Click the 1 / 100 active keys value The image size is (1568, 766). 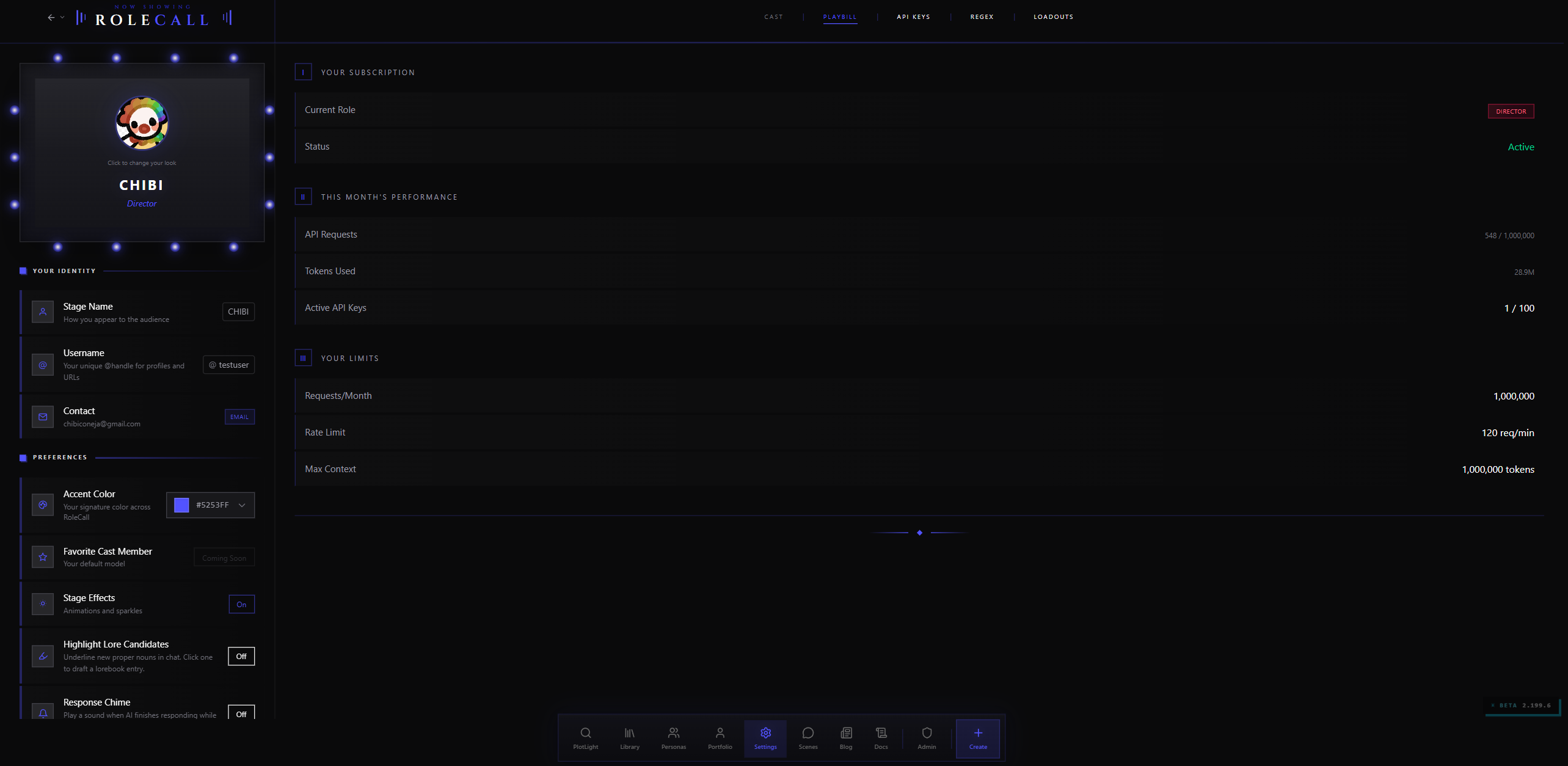pyautogui.click(x=1519, y=308)
